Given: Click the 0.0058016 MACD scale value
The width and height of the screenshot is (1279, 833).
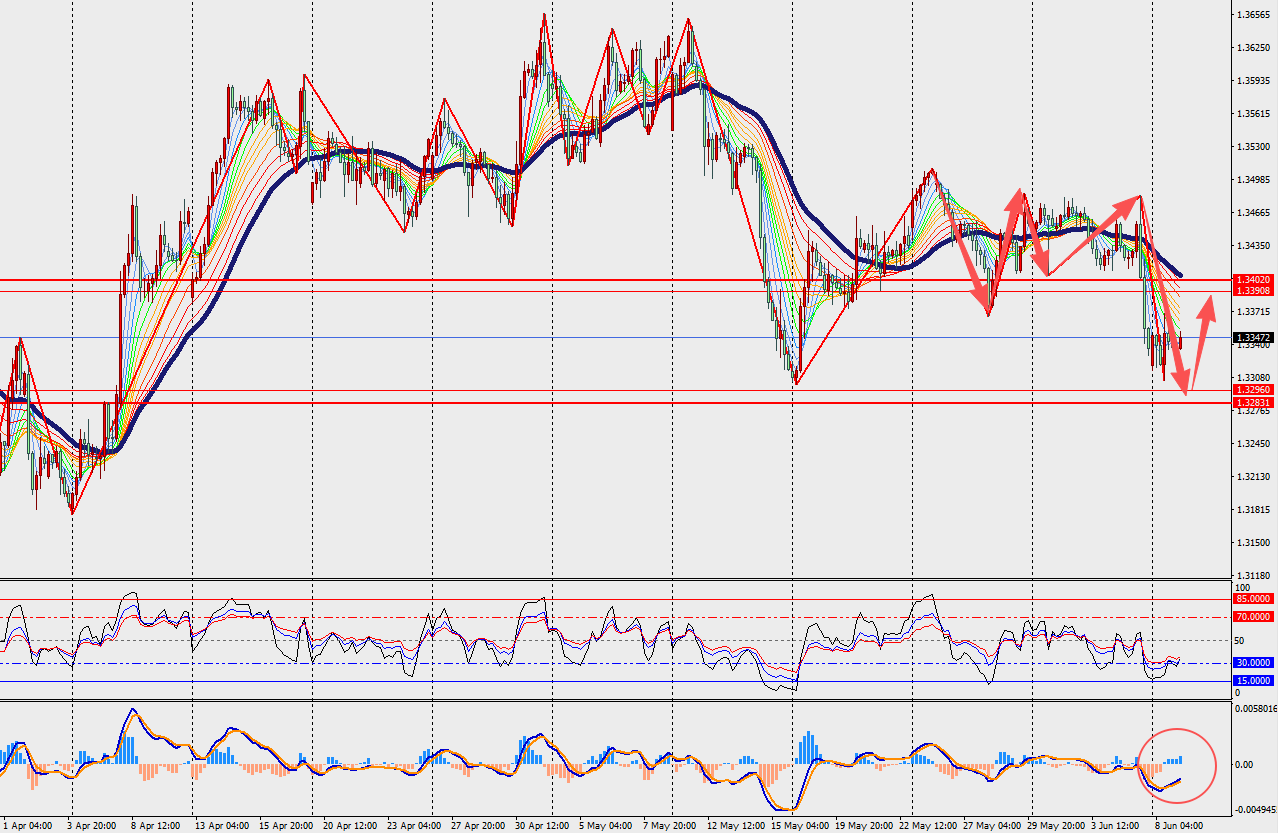Looking at the screenshot, I should (x=1257, y=708).
